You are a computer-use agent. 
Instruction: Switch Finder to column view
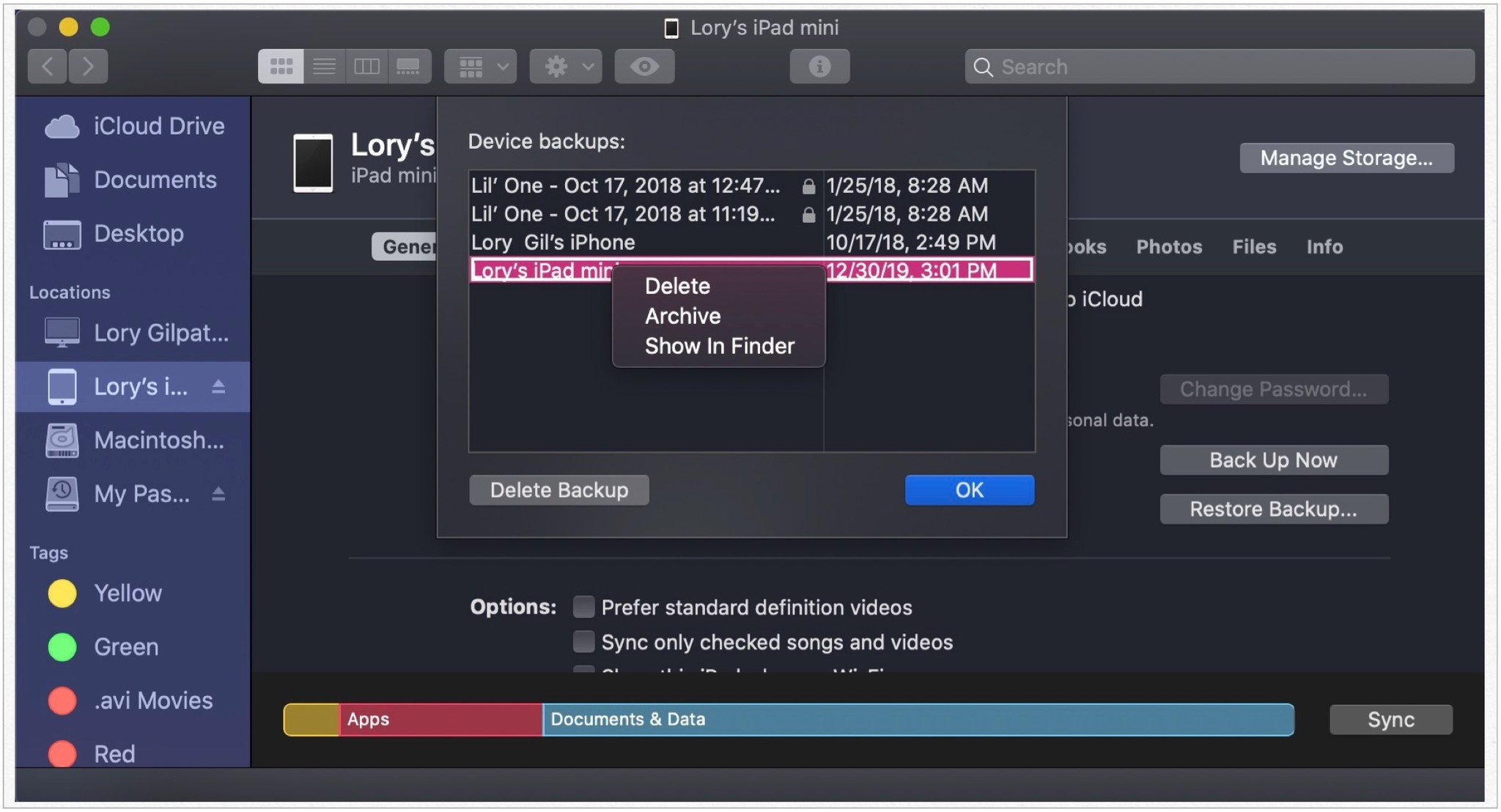pos(366,67)
